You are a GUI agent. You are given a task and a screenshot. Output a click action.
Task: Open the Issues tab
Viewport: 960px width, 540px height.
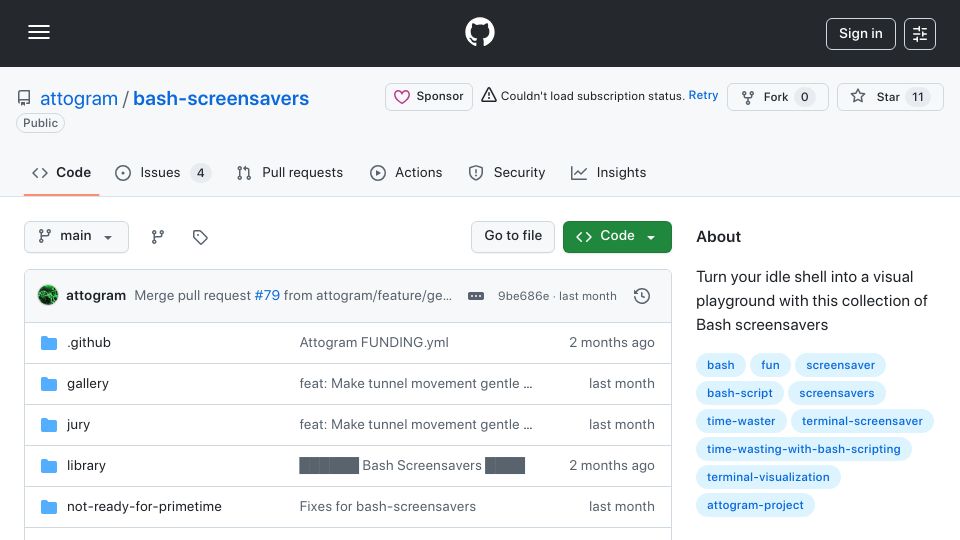tap(162, 173)
